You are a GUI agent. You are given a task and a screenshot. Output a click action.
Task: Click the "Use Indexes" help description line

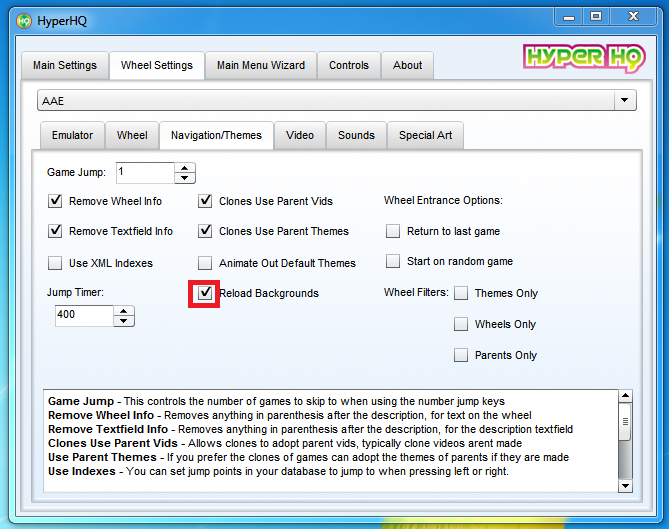(x=278, y=471)
